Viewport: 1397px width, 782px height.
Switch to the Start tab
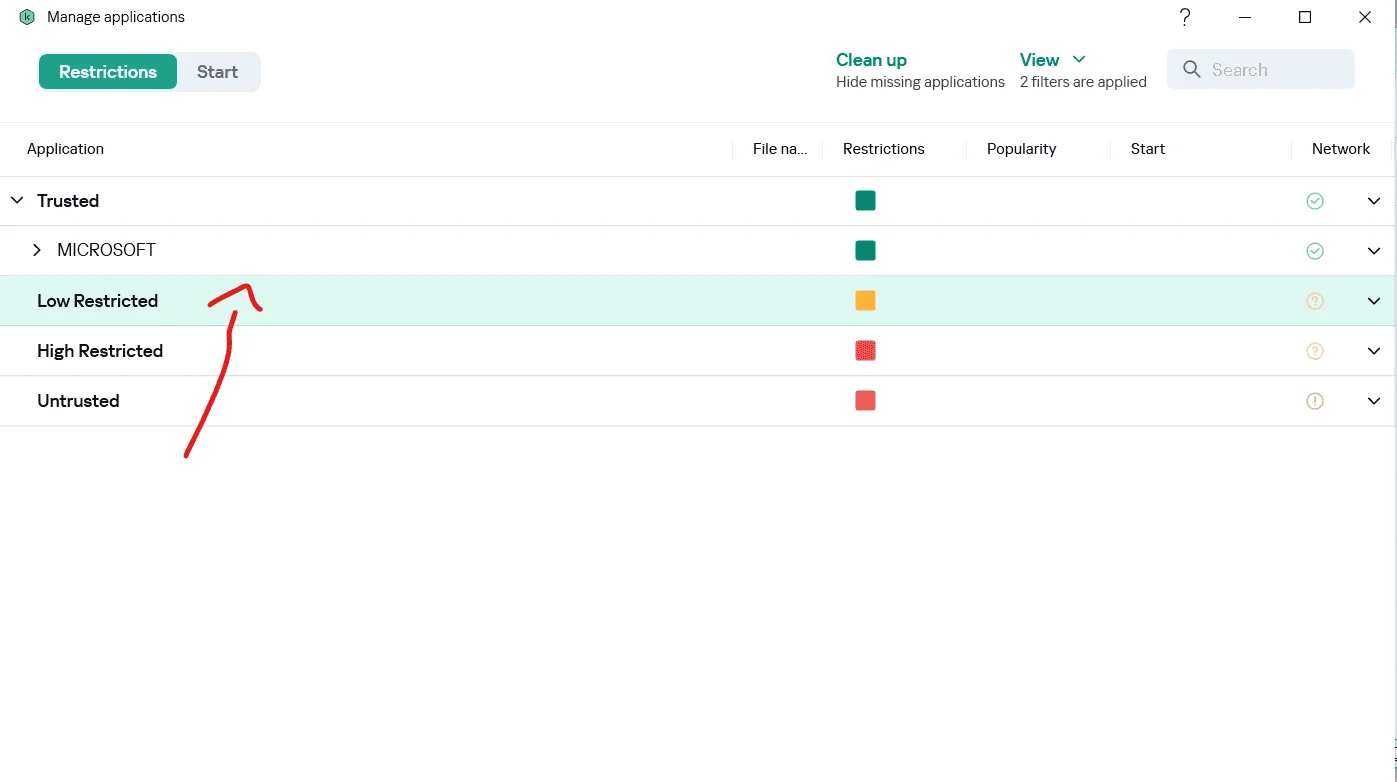pyautogui.click(x=217, y=72)
